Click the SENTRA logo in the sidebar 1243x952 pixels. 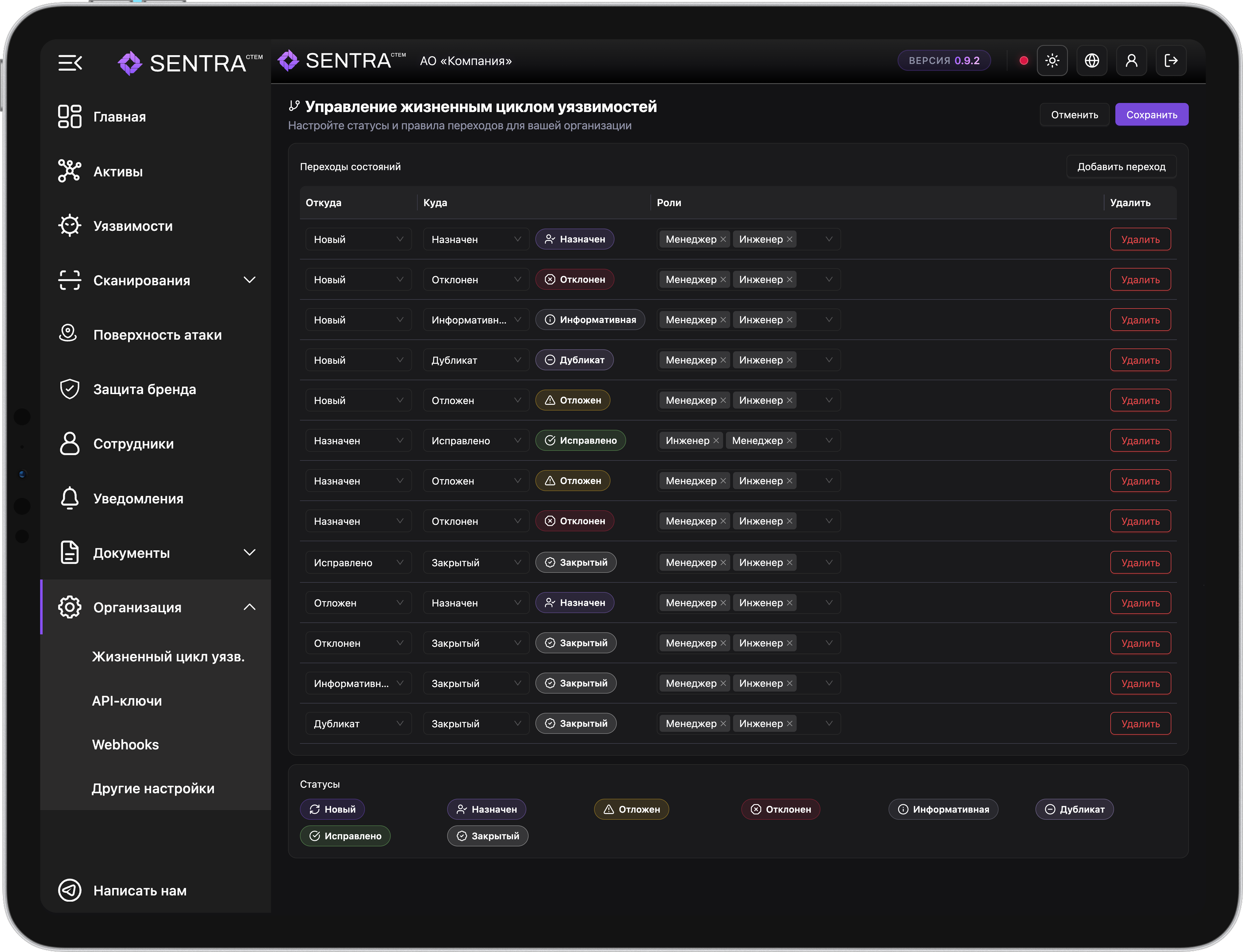coord(190,63)
